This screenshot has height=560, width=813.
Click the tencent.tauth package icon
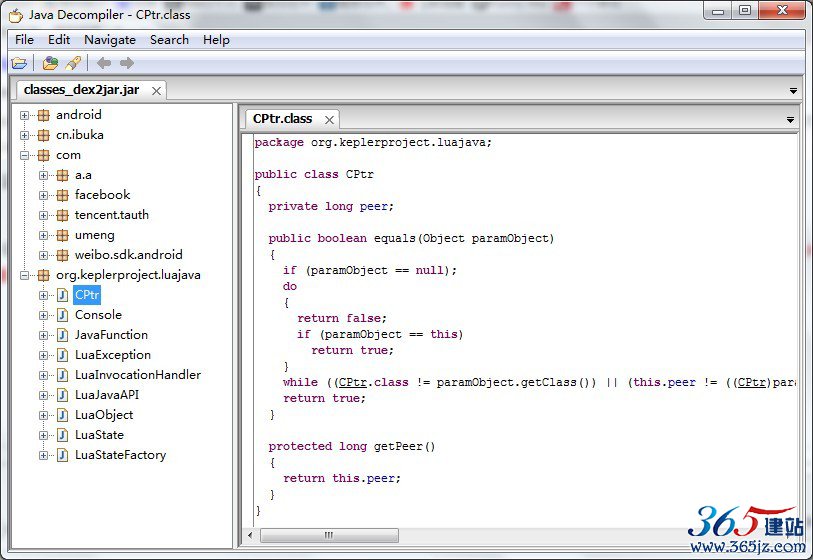62,215
